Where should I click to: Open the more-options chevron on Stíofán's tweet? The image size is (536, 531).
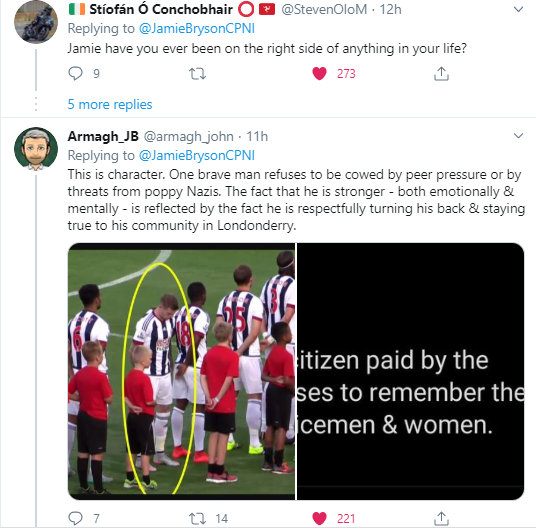point(519,10)
